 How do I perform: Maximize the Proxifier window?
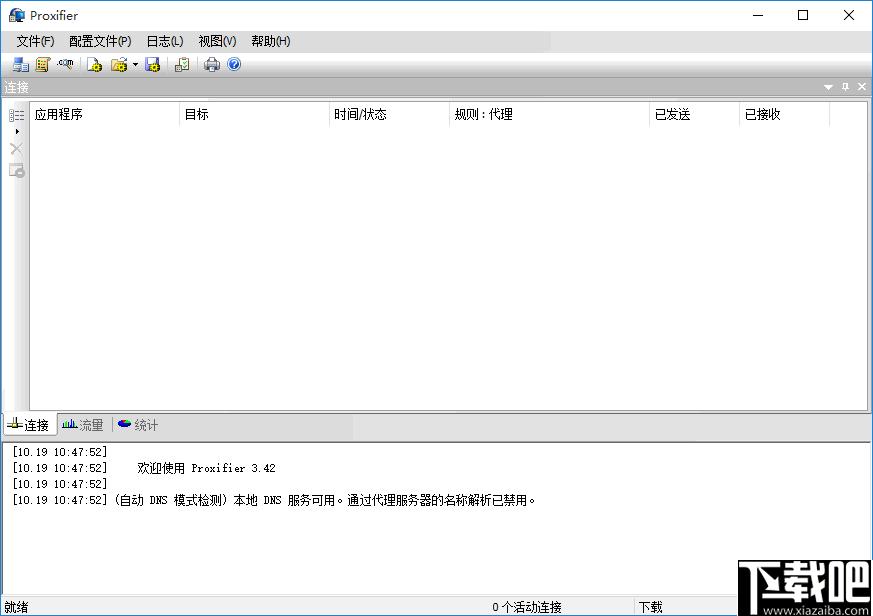803,15
